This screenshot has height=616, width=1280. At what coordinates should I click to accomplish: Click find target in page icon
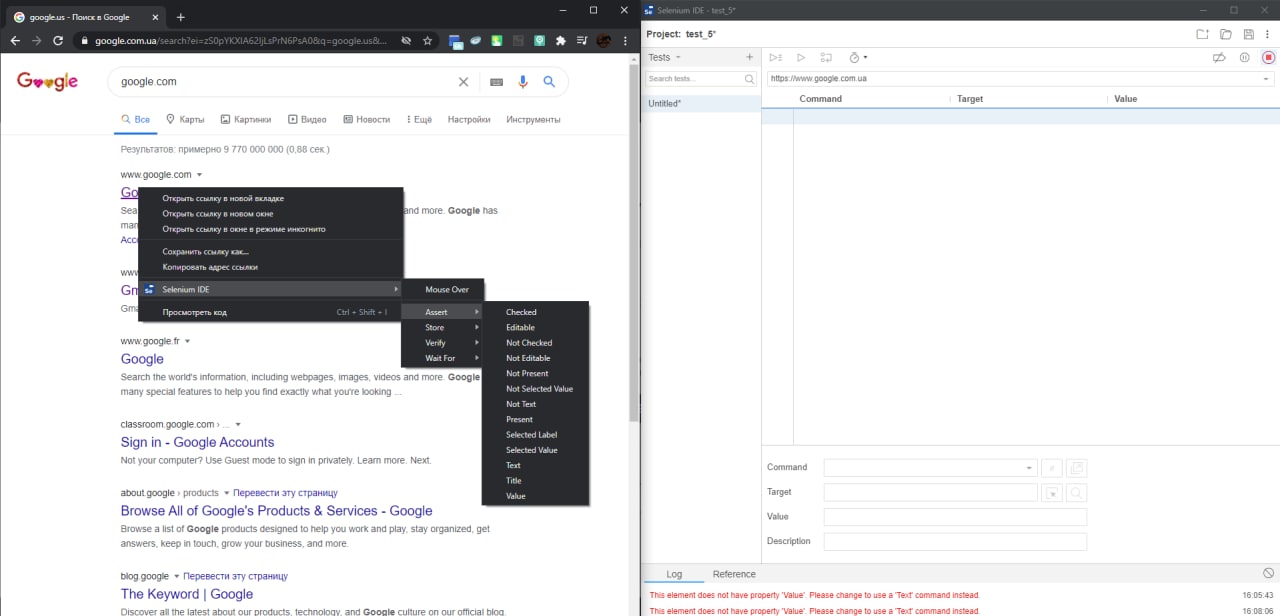(x=1076, y=493)
